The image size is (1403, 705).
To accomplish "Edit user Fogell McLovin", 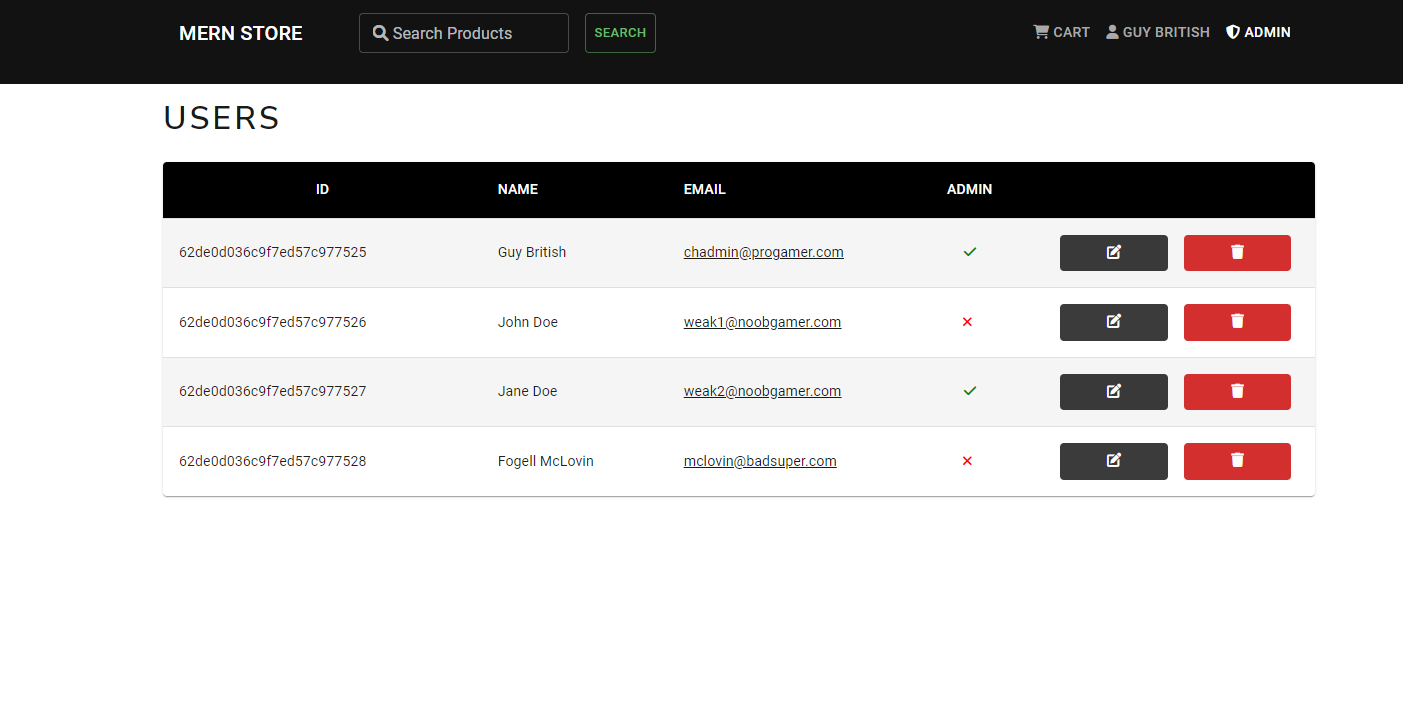I will pyautogui.click(x=1113, y=461).
